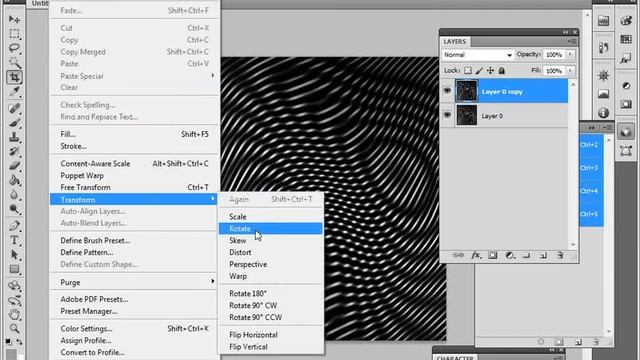Select the Eraser tool
The height and width of the screenshot is (360, 640).
pyautogui.click(x=14, y=166)
